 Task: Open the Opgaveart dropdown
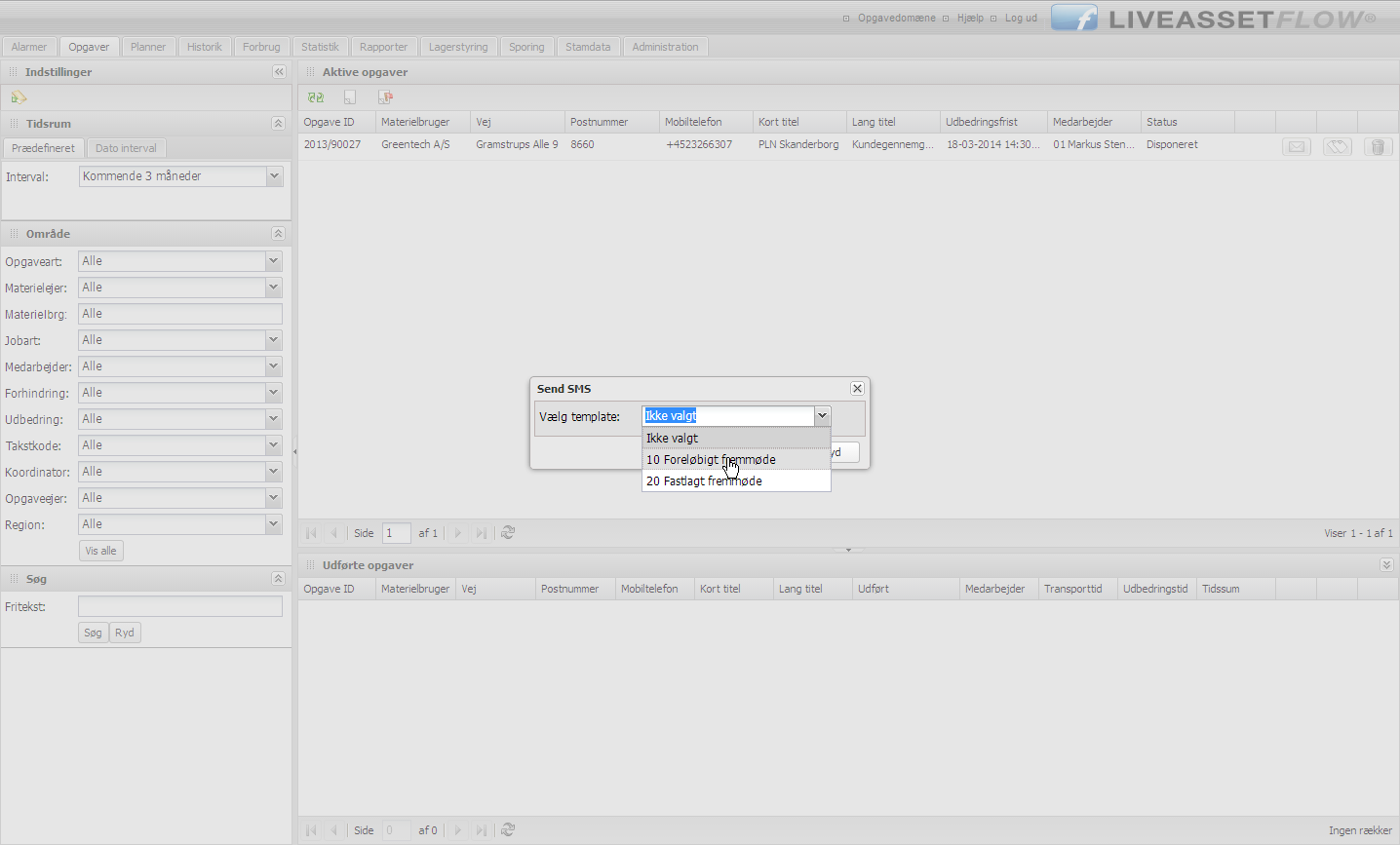point(273,261)
